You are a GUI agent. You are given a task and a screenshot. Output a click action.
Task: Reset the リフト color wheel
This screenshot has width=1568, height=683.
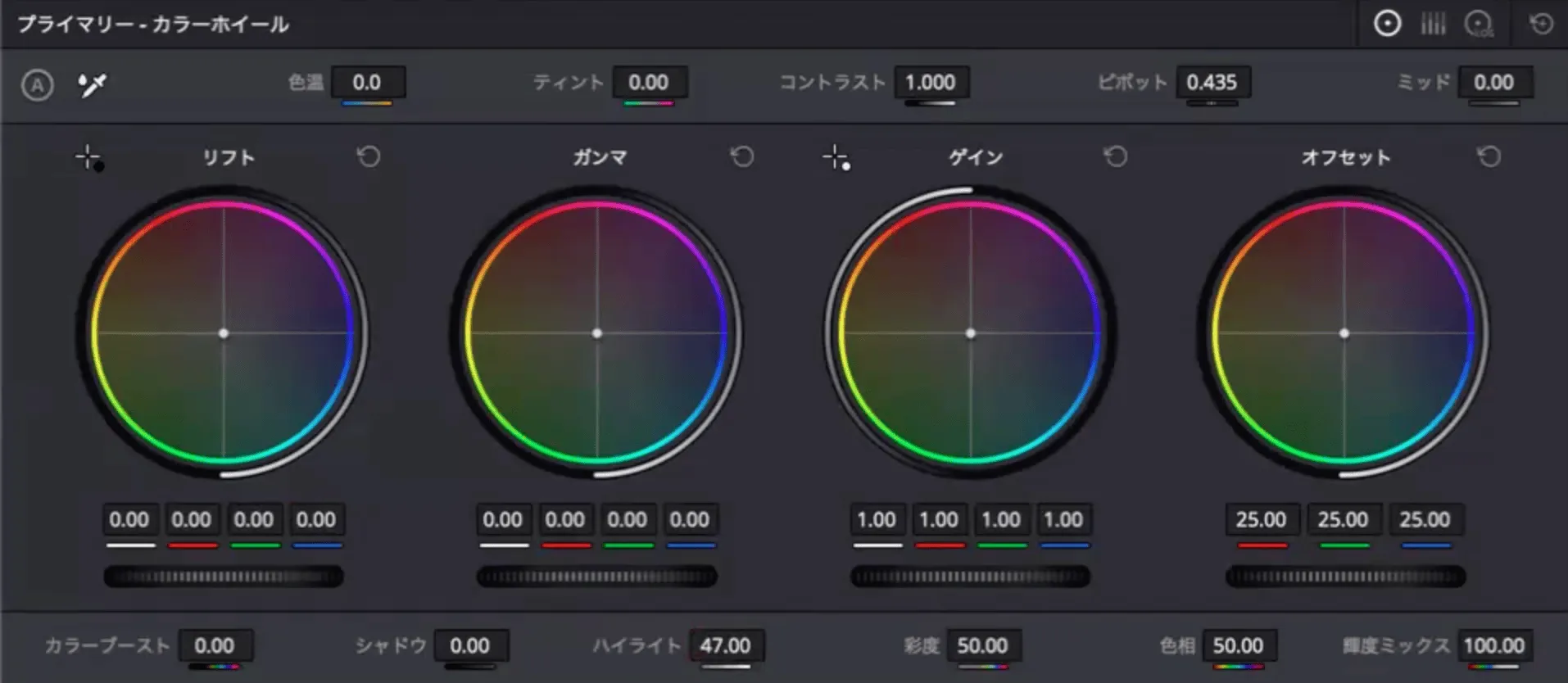[x=369, y=156]
